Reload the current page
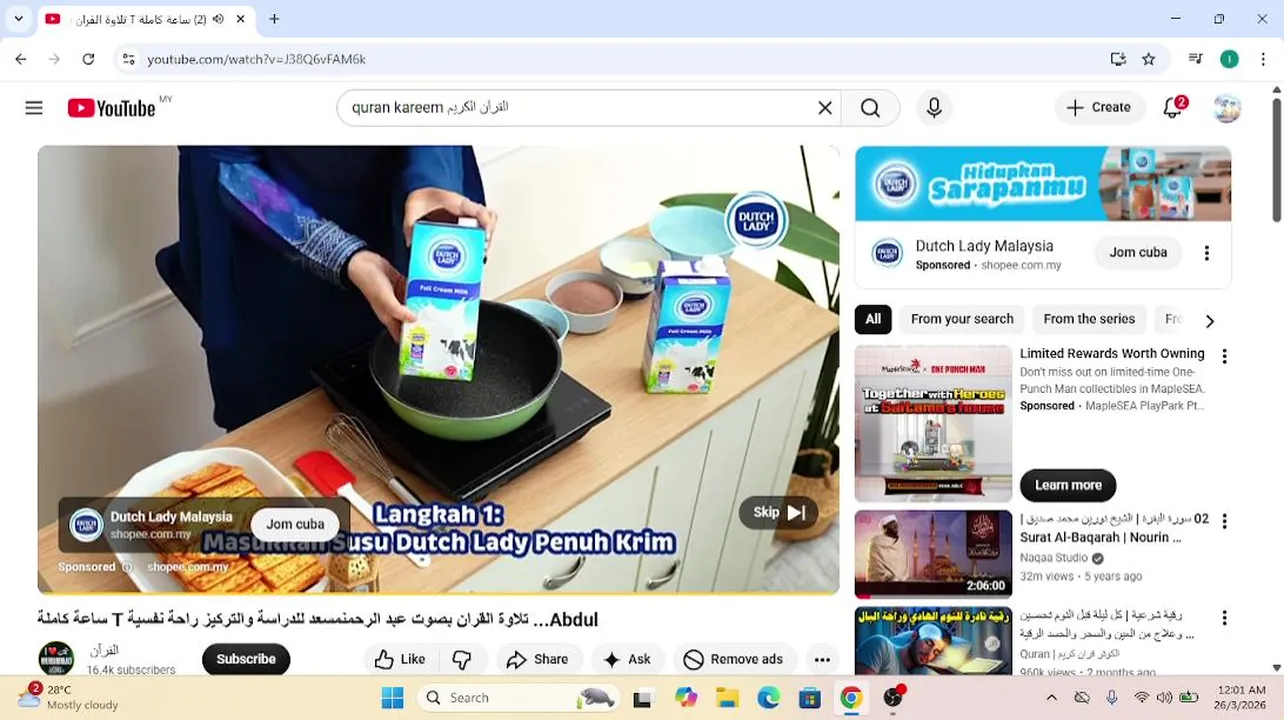 tap(88, 59)
